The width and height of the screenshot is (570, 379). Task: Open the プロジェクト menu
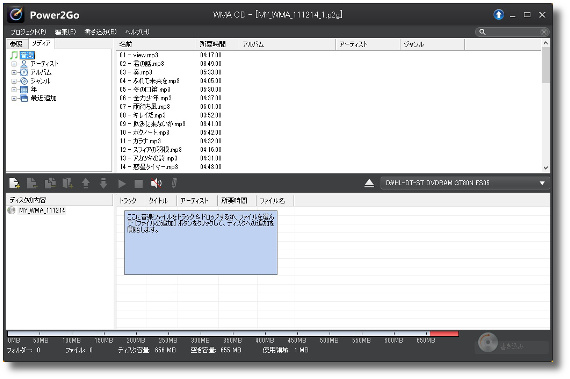coord(28,32)
